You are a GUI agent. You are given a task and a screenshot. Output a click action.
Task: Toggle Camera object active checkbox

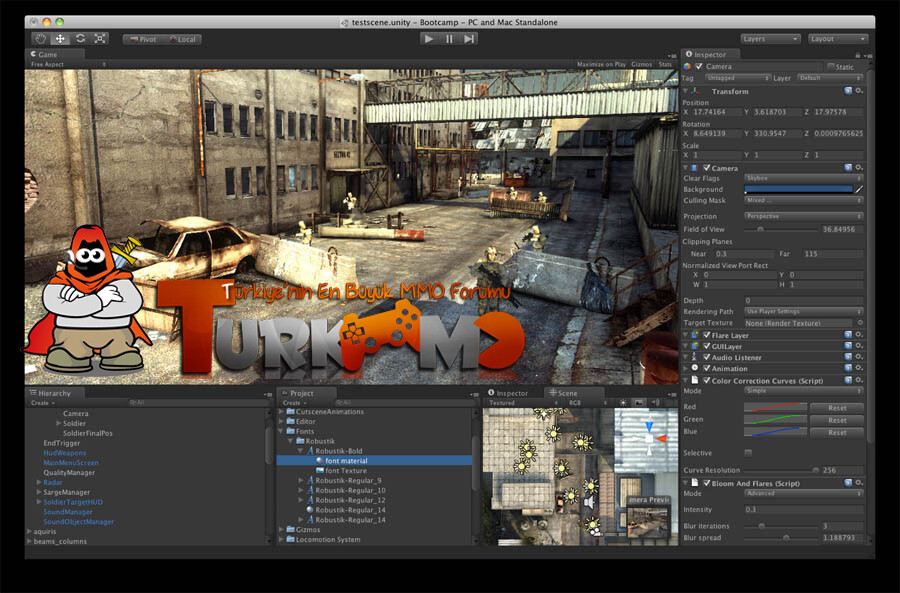(699, 67)
